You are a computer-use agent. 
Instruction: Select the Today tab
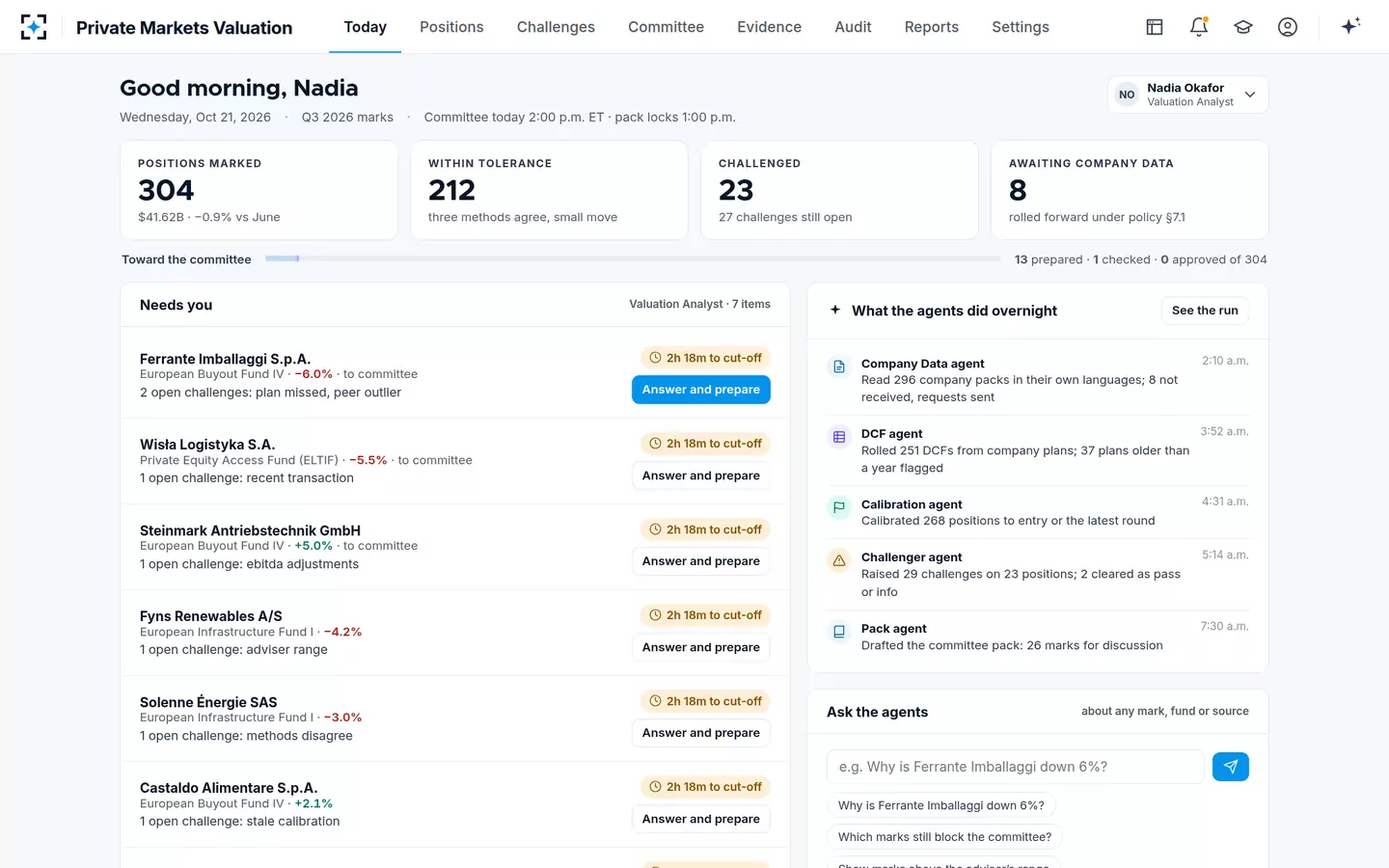pos(365,27)
